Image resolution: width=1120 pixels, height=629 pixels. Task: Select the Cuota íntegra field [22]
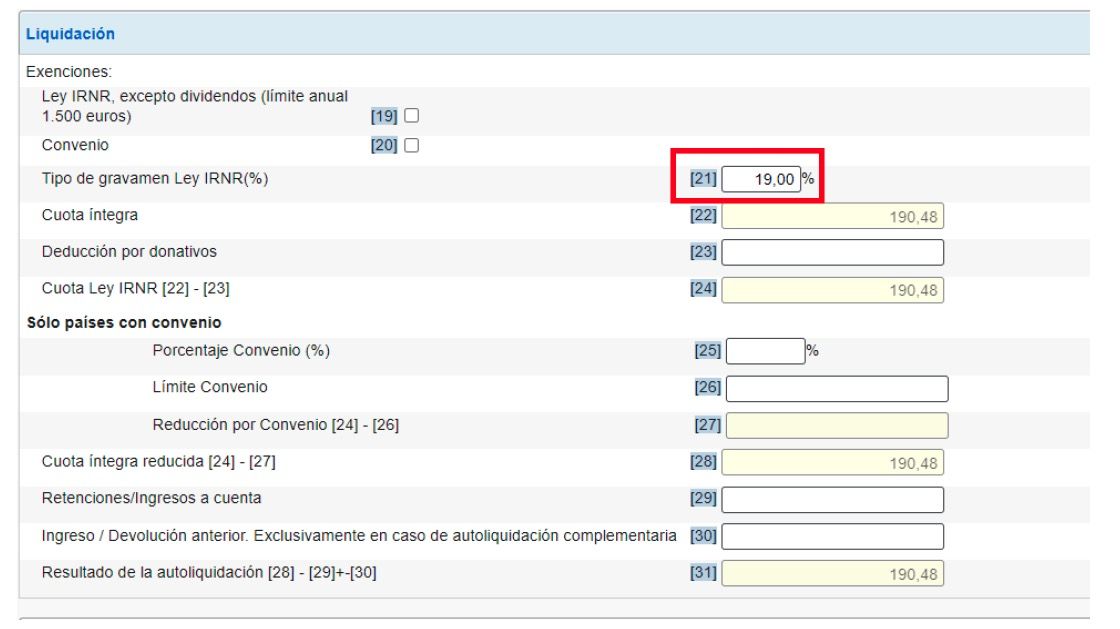click(x=832, y=216)
